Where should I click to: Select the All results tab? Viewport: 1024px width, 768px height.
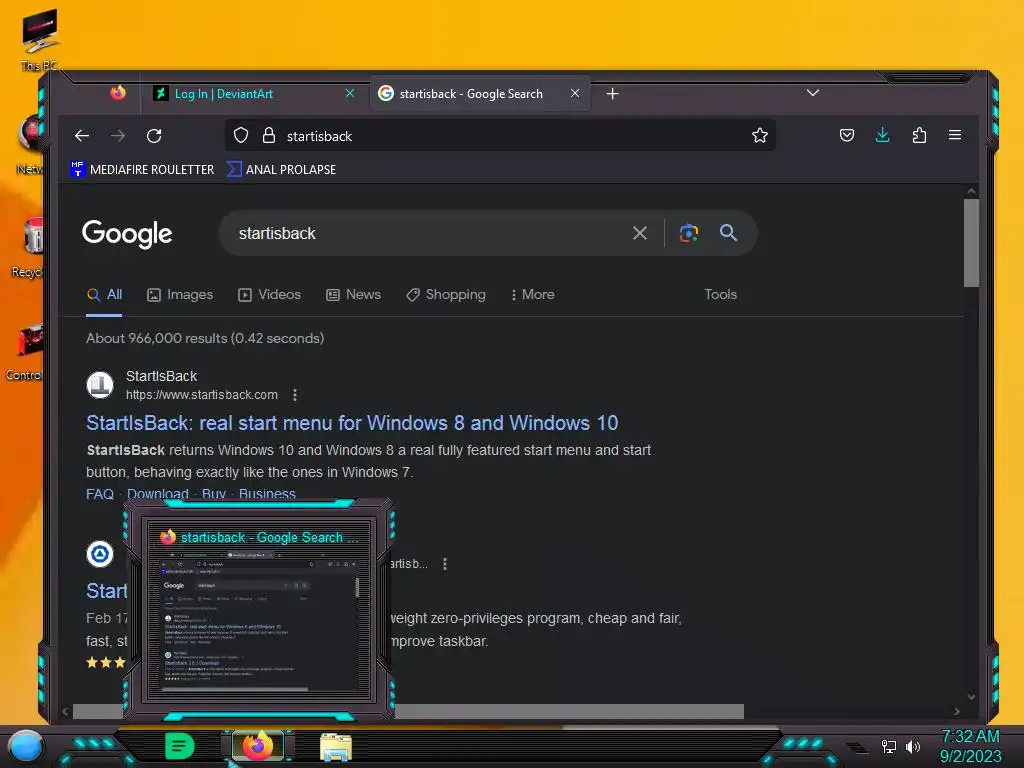pos(104,295)
